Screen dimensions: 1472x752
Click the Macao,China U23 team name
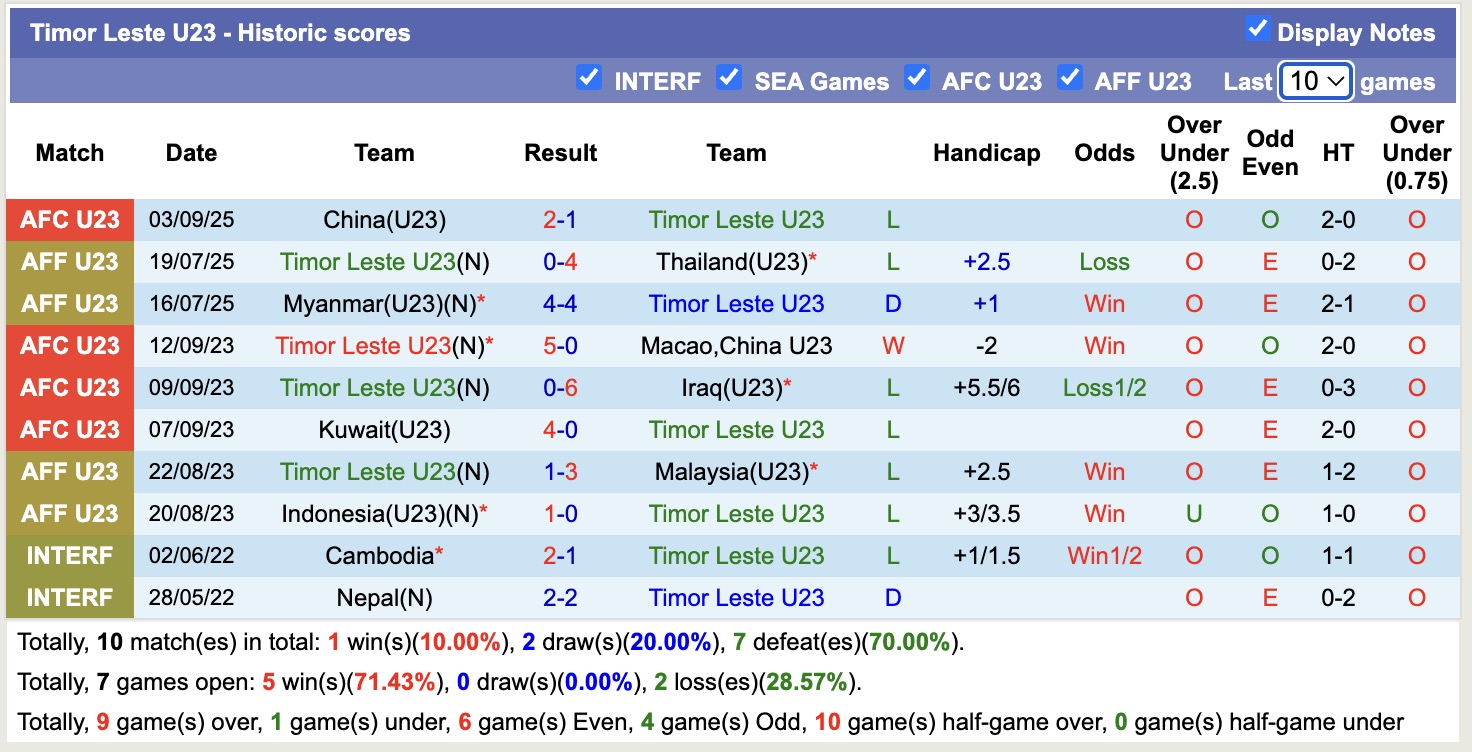tap(736, 346)
